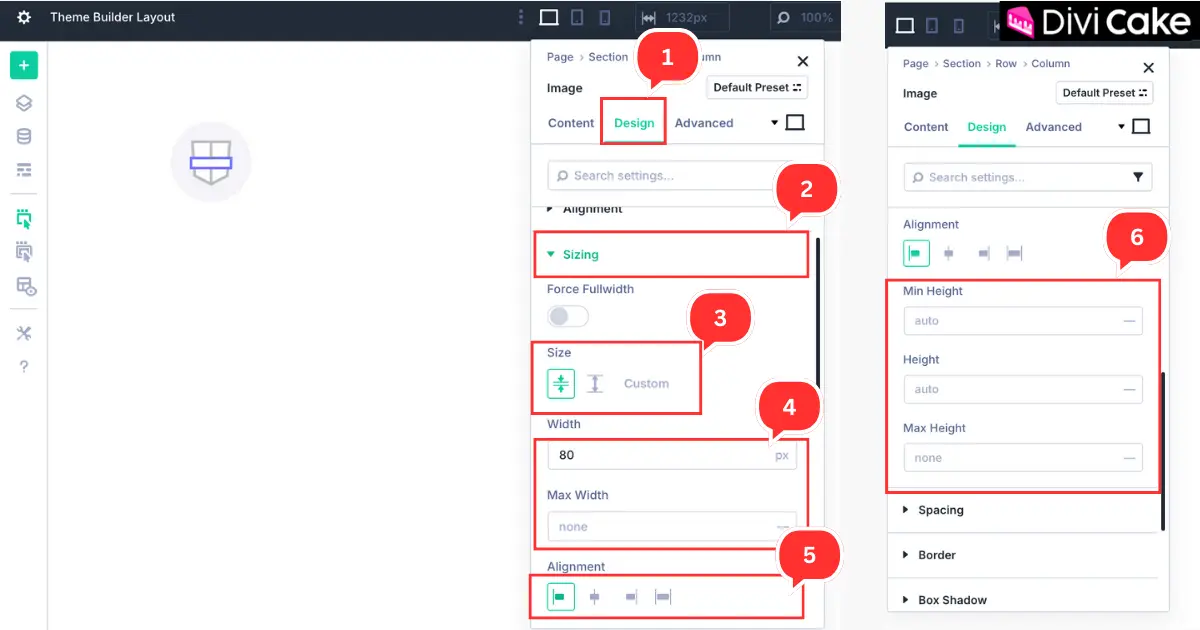Screen dimensions: 1200x630
Task: Click the green Add element plus button
Action: click(24, 65)
